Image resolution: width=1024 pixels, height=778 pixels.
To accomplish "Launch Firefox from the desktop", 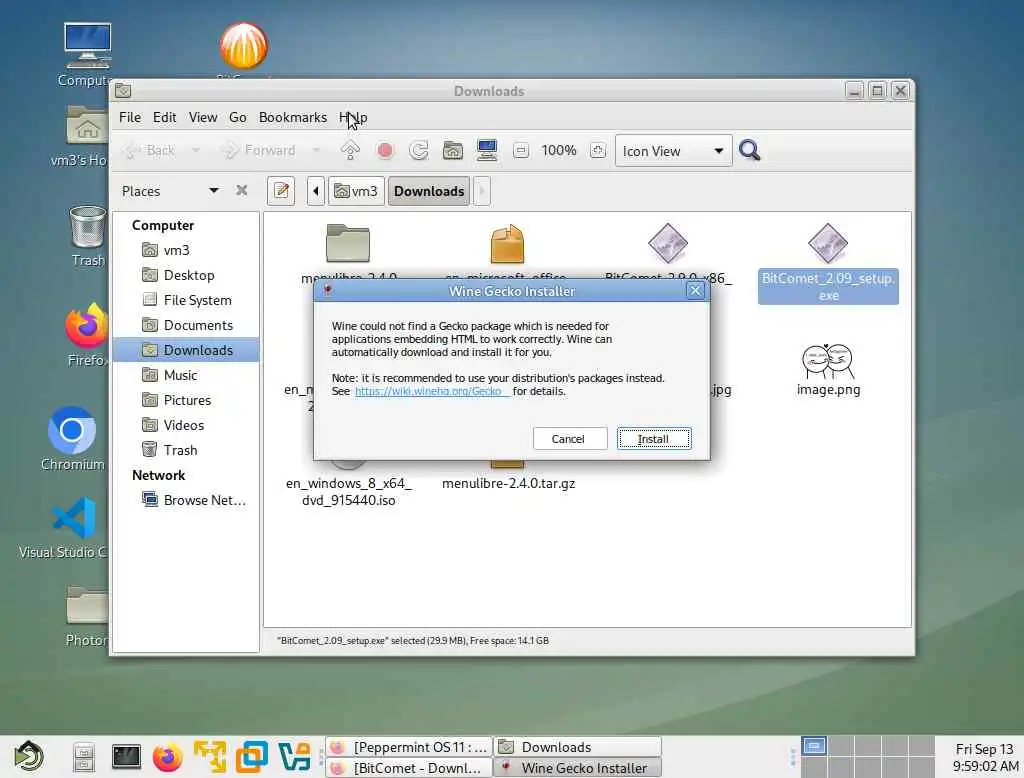I will coord(86,326).
